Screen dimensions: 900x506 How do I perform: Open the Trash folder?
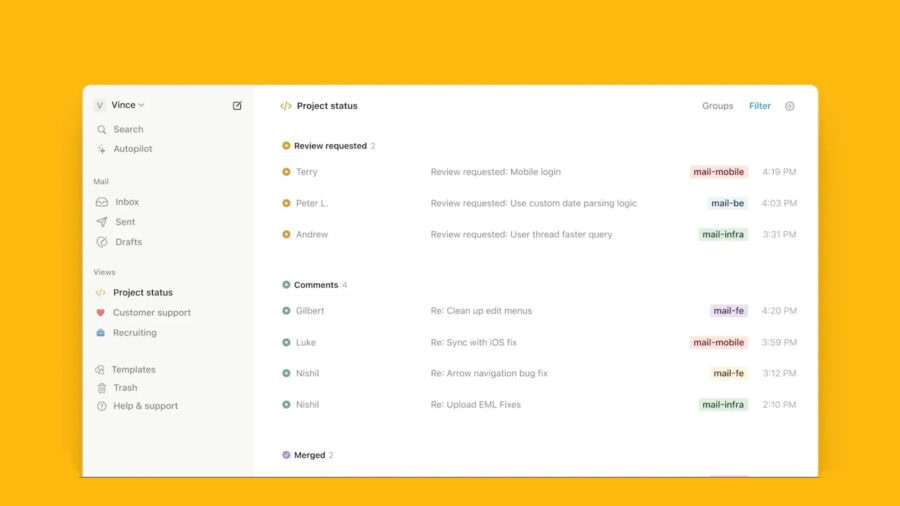pyautogui.click(x=125, y=388)
